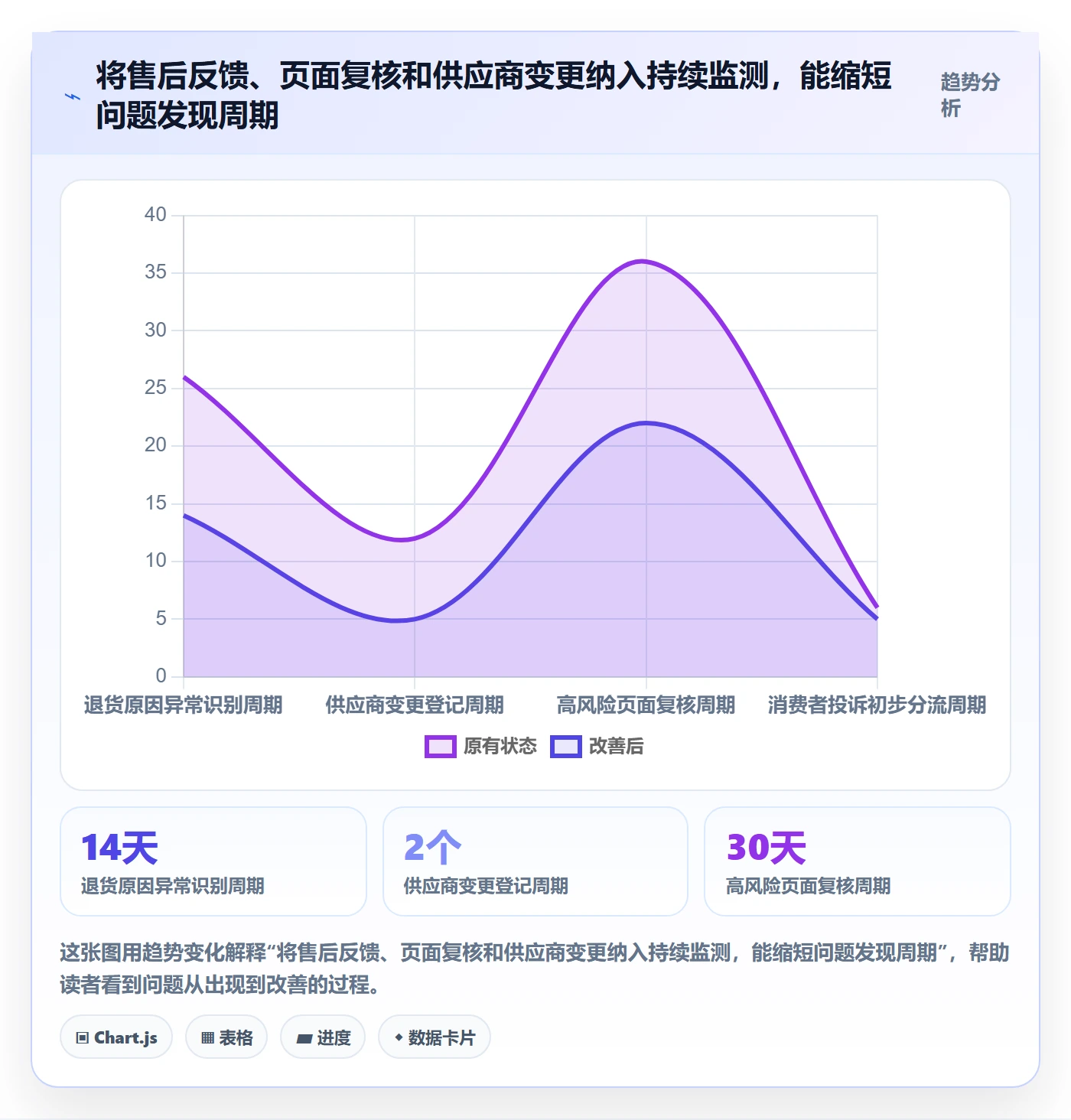Select the Chart.js tag chip
Image resolution: width=1071 pixels, height=1120 pixels.
click(116, 1037)
